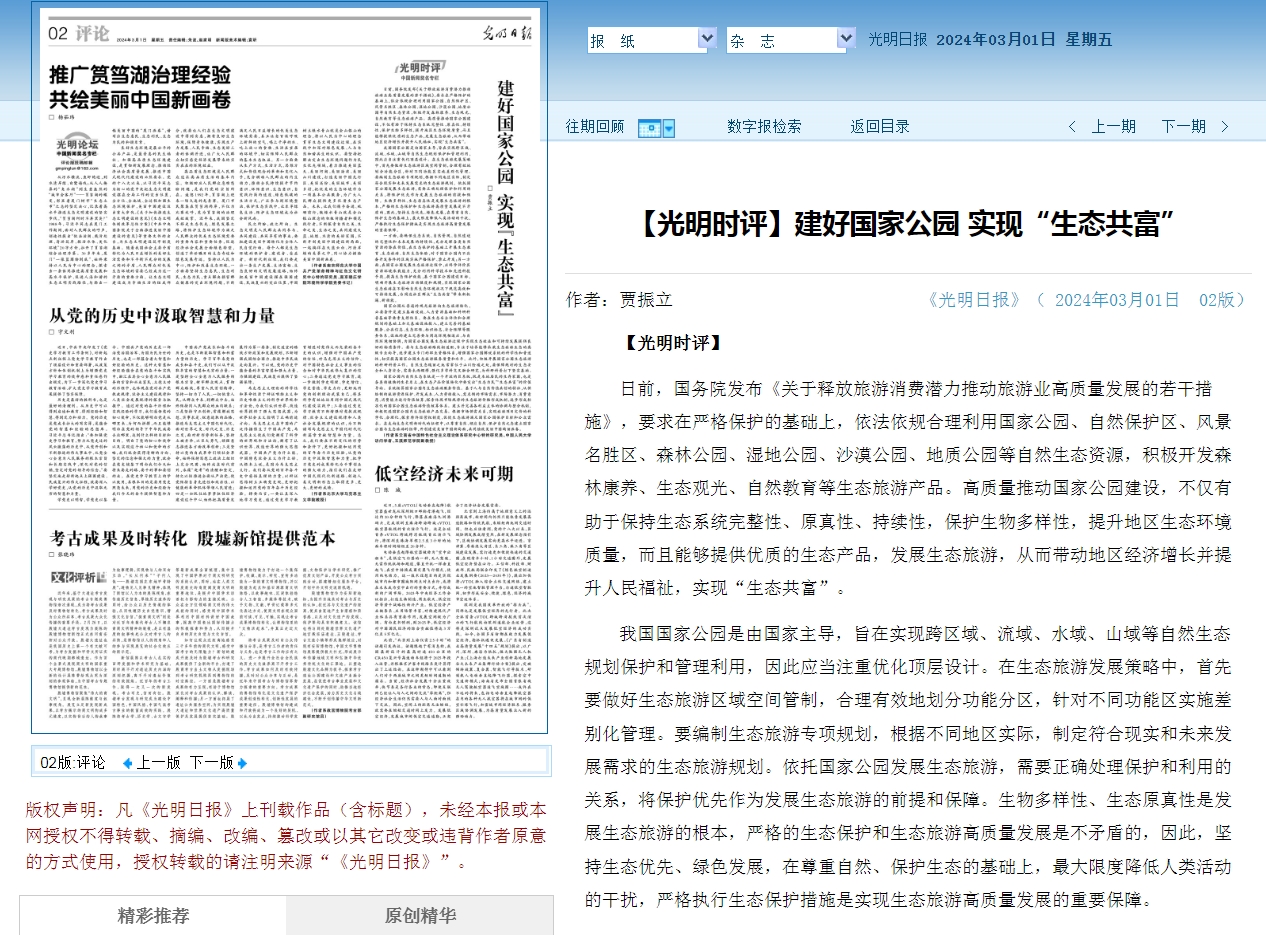Click the right chevron after 下一期
The height and width of the screenshot is (935, 1266).
1225,127
